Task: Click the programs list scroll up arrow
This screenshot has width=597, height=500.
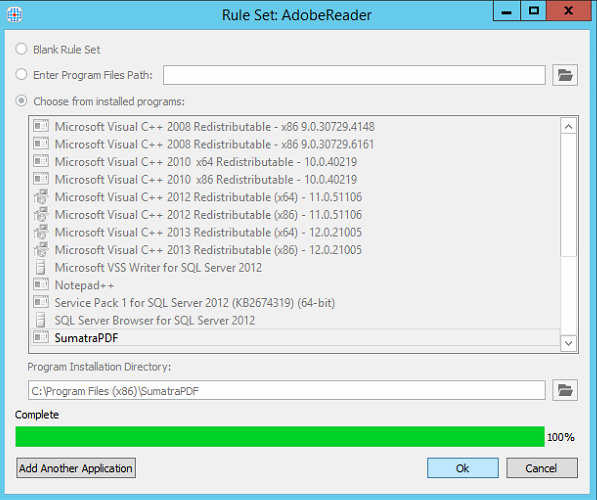Action: coord(568,126)
